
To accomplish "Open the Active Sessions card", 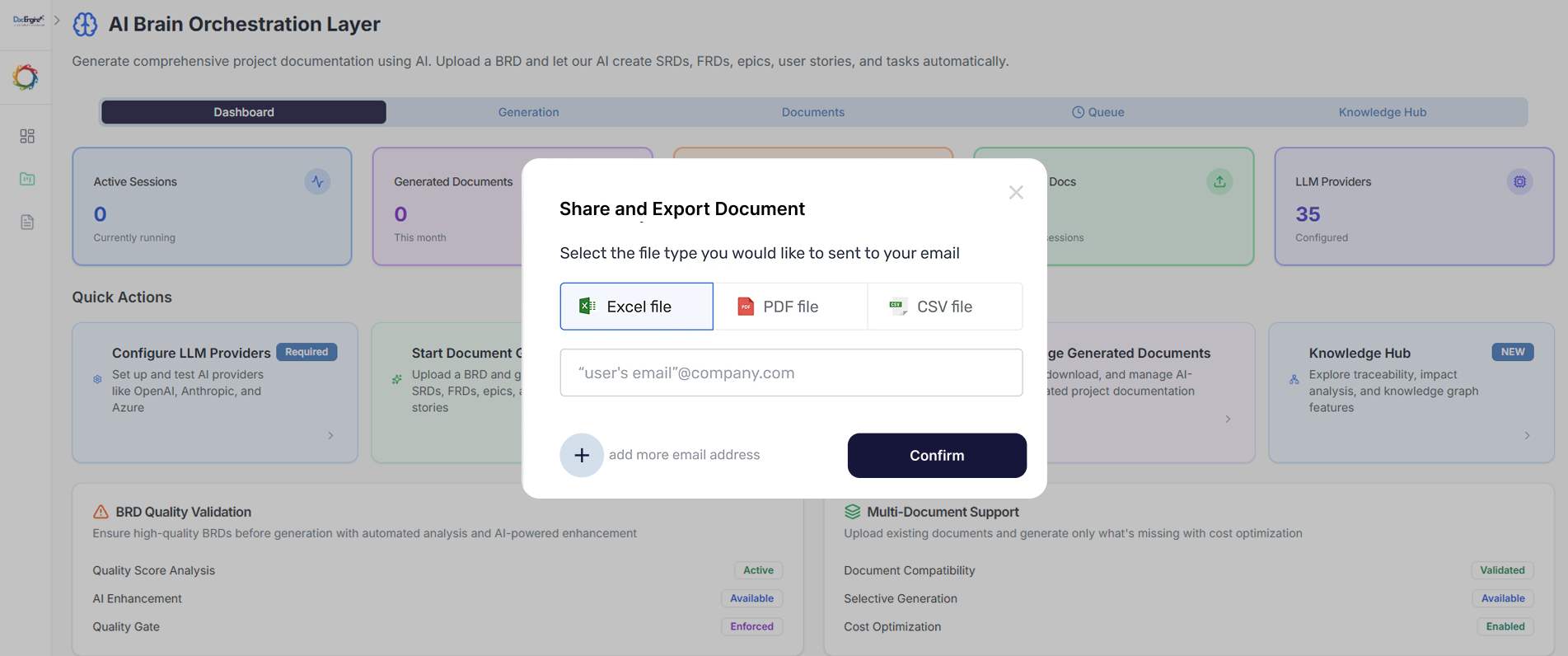I will pos(212,206).
